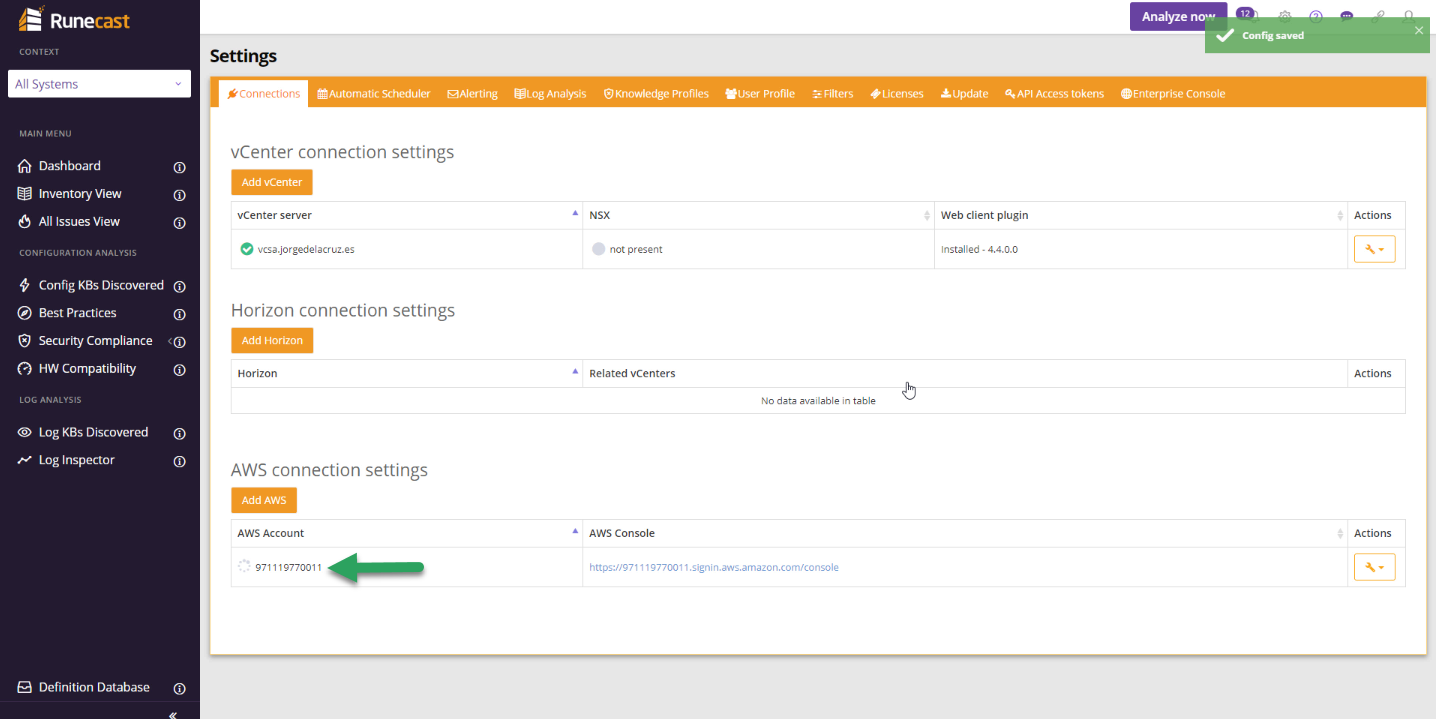Switch to the Update tab

click(x=964, y=94)
